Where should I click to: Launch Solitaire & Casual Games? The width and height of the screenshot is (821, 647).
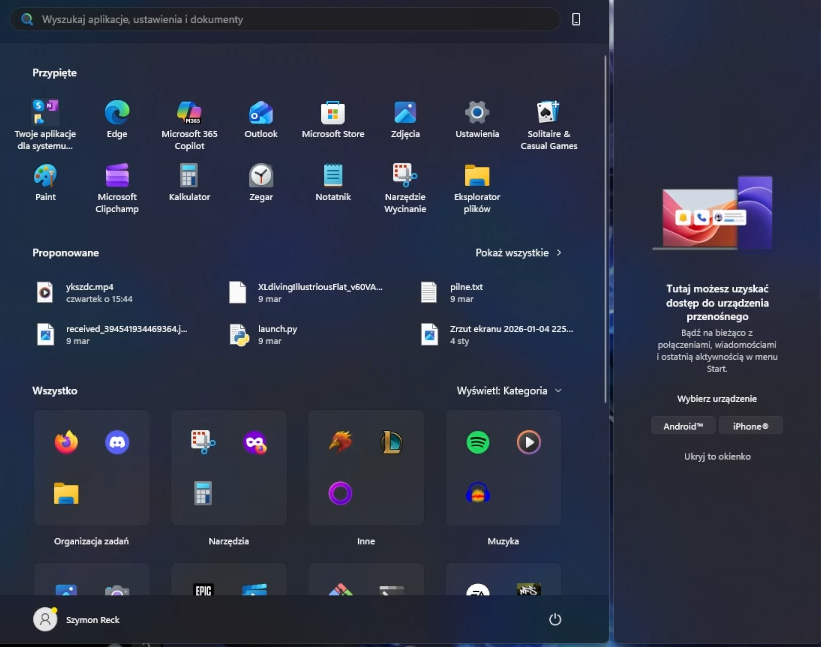coord(549,125)
